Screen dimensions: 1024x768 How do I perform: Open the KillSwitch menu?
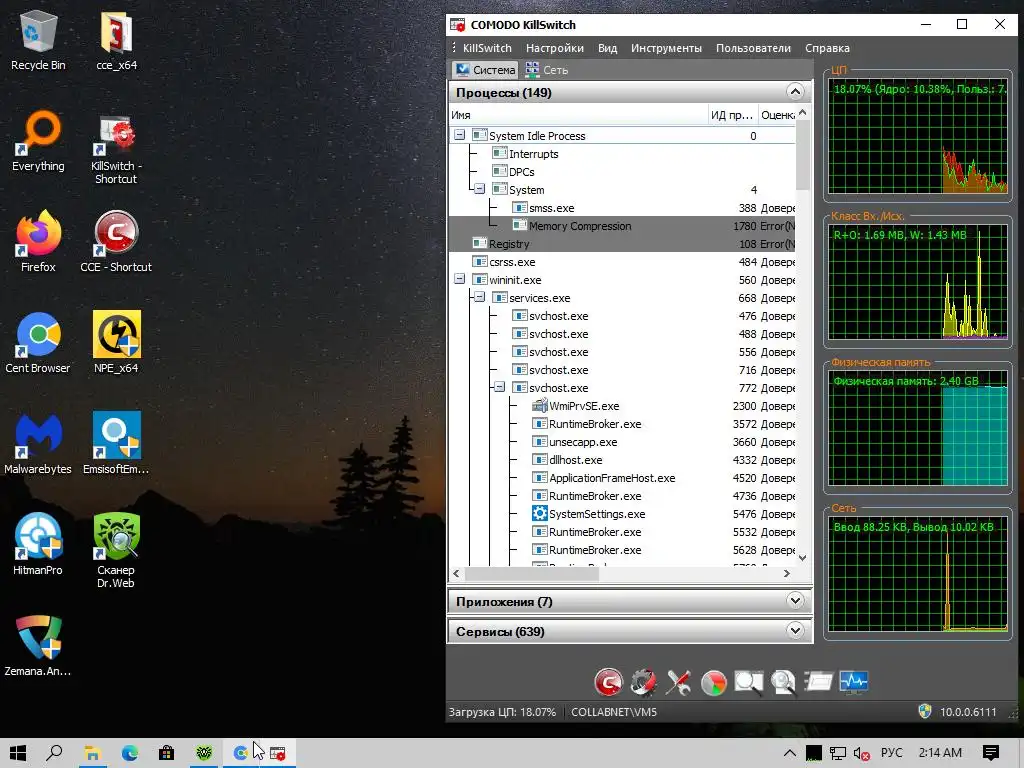point(487,48)
